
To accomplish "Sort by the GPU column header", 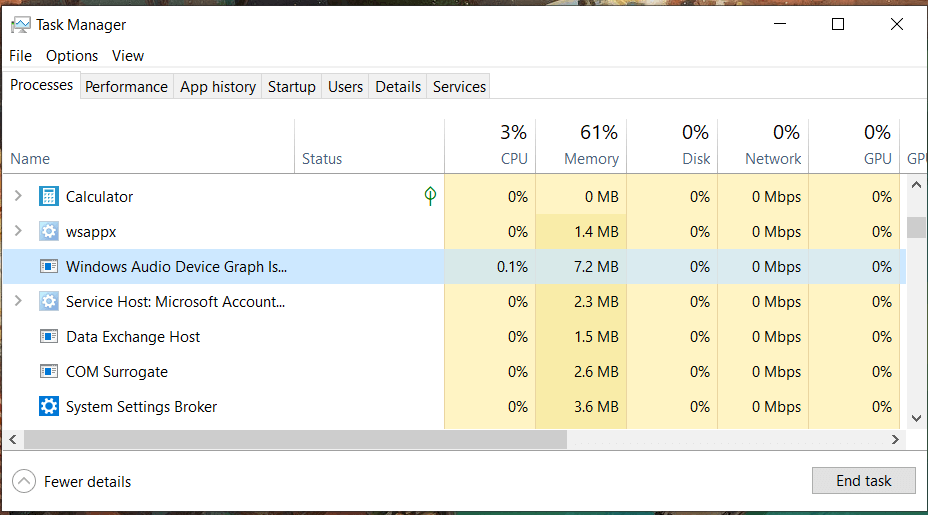I will pos(855,146).
